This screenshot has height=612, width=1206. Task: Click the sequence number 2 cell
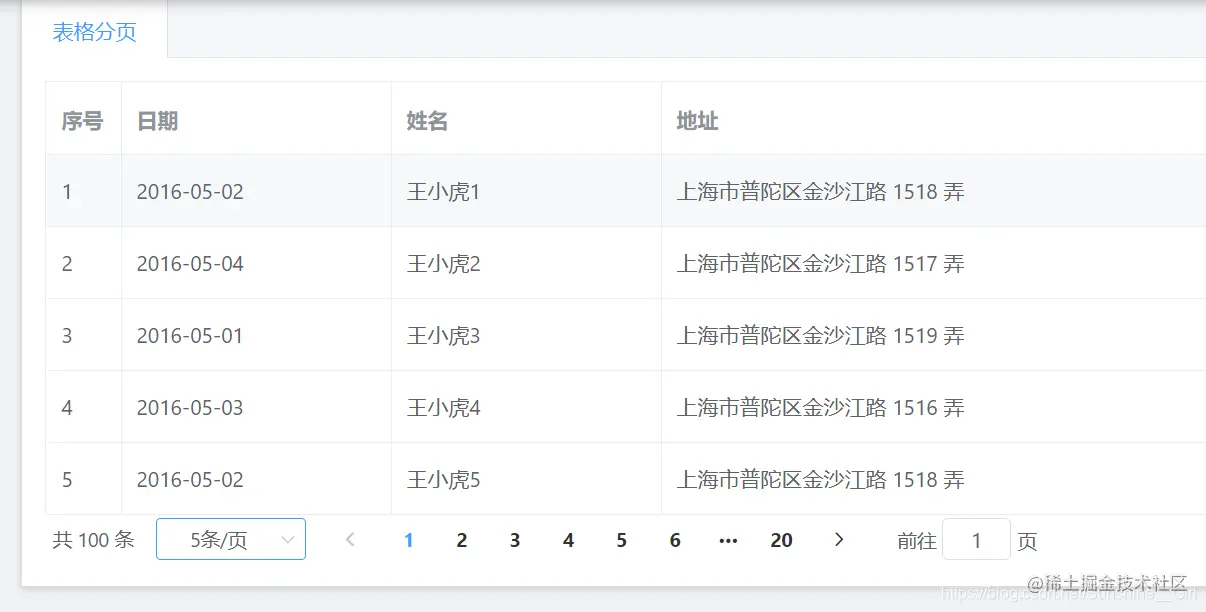83,263
